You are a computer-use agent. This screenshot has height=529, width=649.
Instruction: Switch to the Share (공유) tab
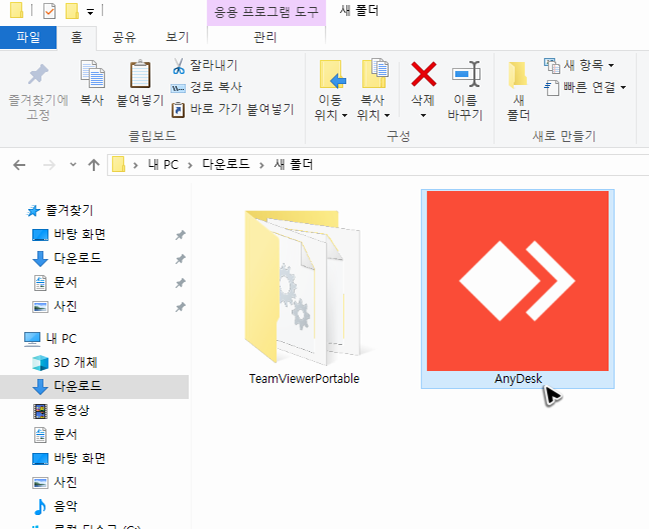click(x=124, y=38)
